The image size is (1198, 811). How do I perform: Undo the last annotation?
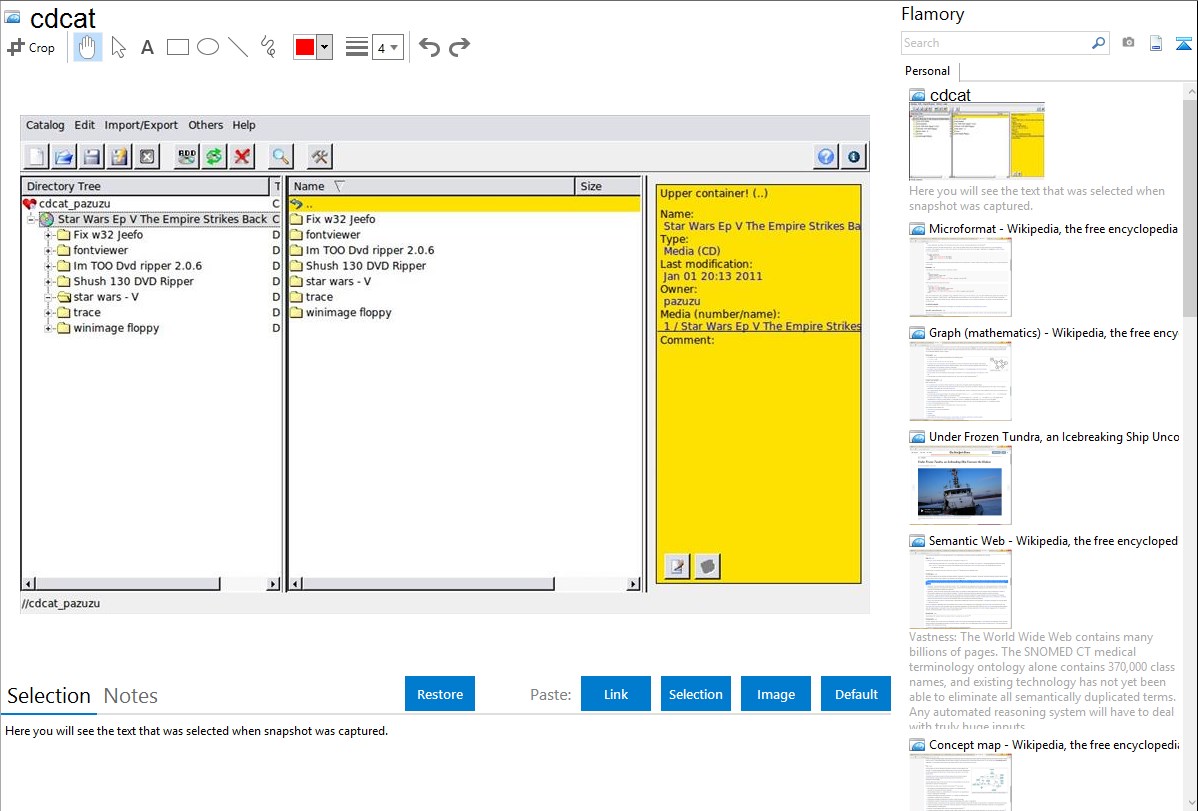[x=429, y=47]
